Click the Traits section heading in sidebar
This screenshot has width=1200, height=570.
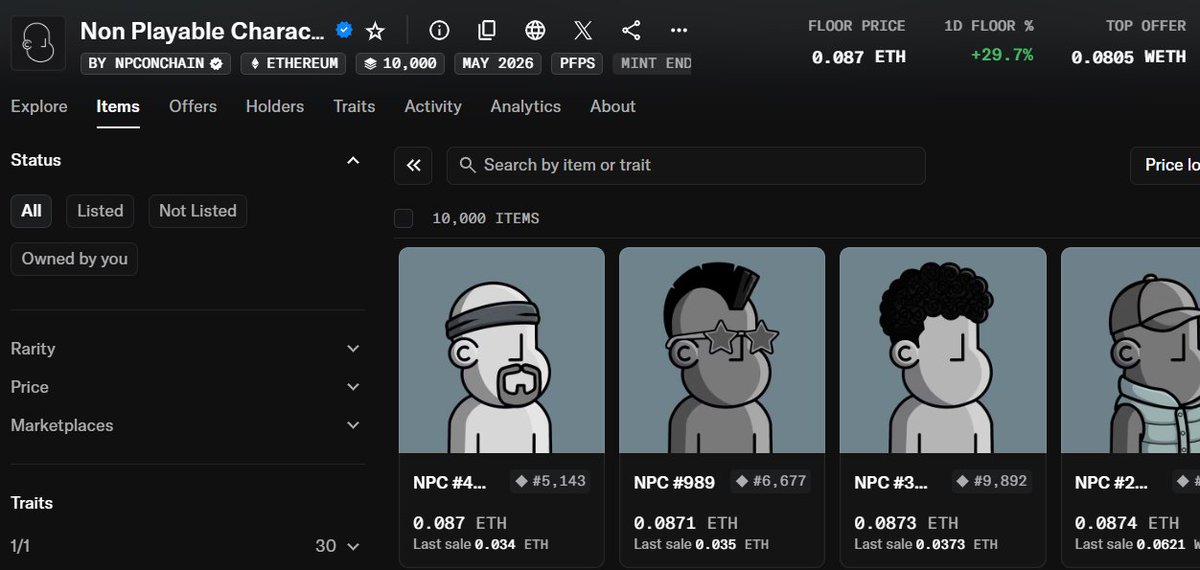tap(32, 503)
